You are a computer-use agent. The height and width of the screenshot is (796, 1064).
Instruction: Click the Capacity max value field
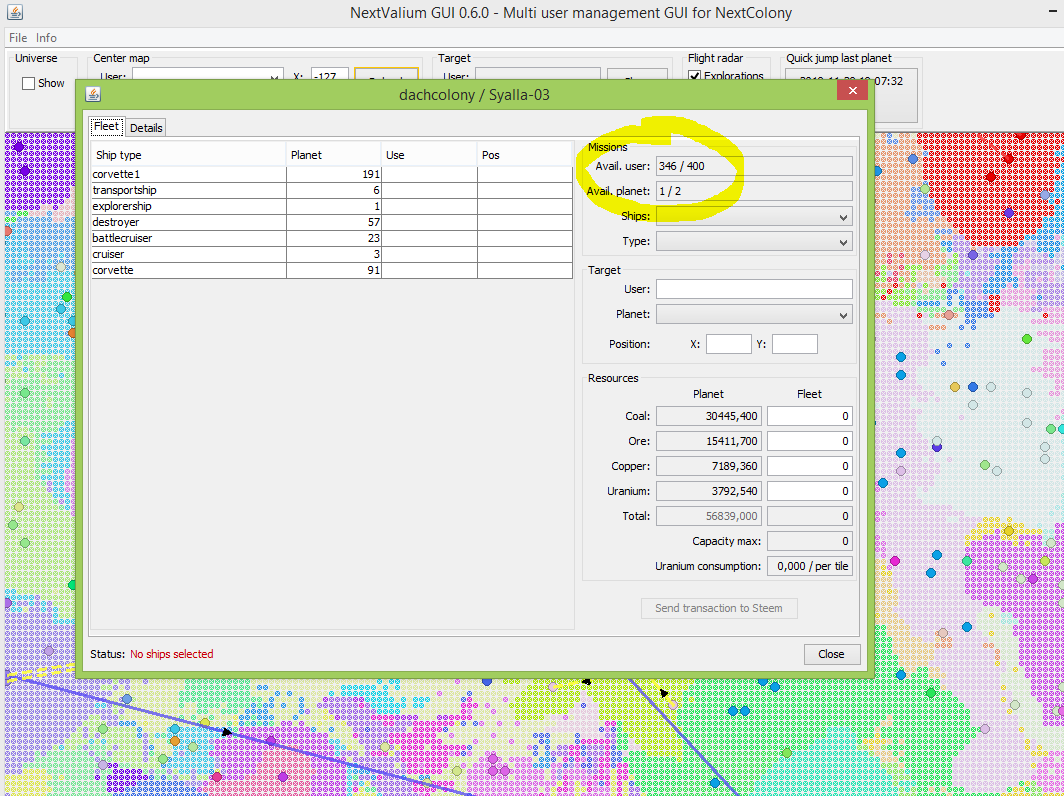coord(810,542)
